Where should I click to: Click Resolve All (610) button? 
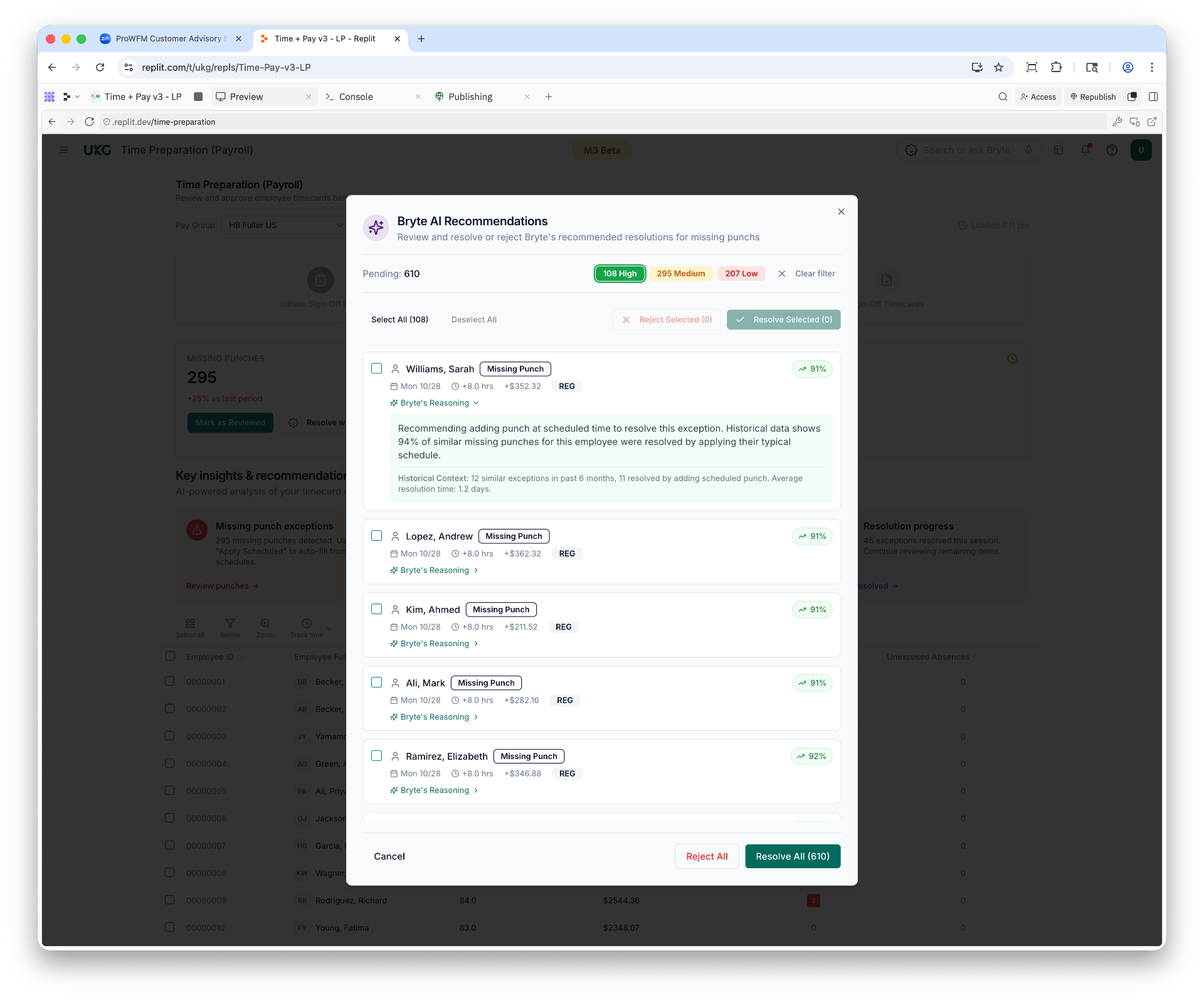[793, 856]
